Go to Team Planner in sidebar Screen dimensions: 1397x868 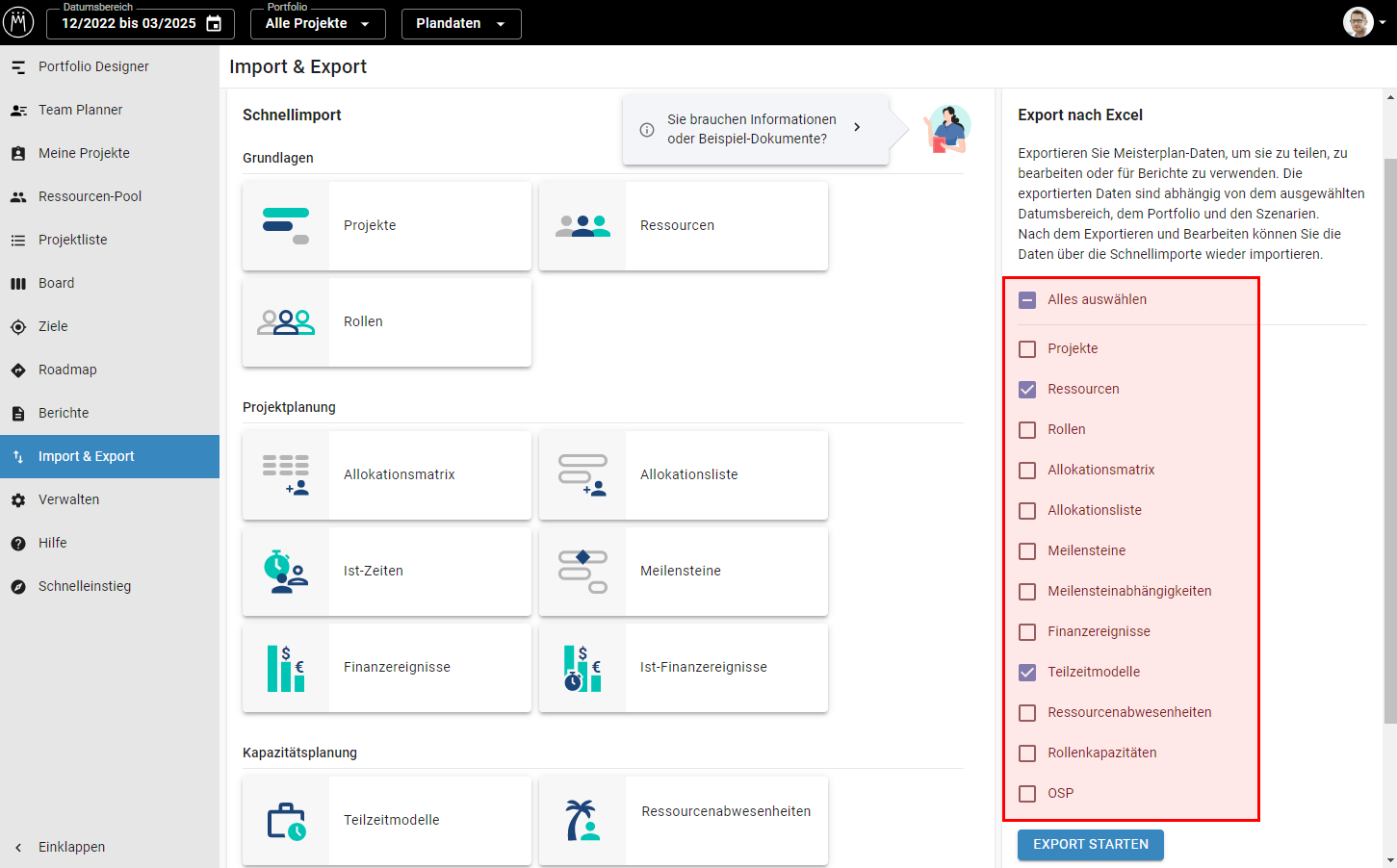coord(81,110)
